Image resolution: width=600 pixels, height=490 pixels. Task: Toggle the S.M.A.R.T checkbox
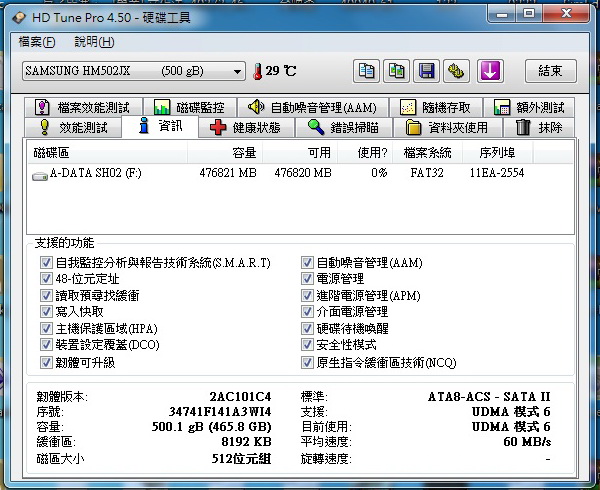coord(46,263)
